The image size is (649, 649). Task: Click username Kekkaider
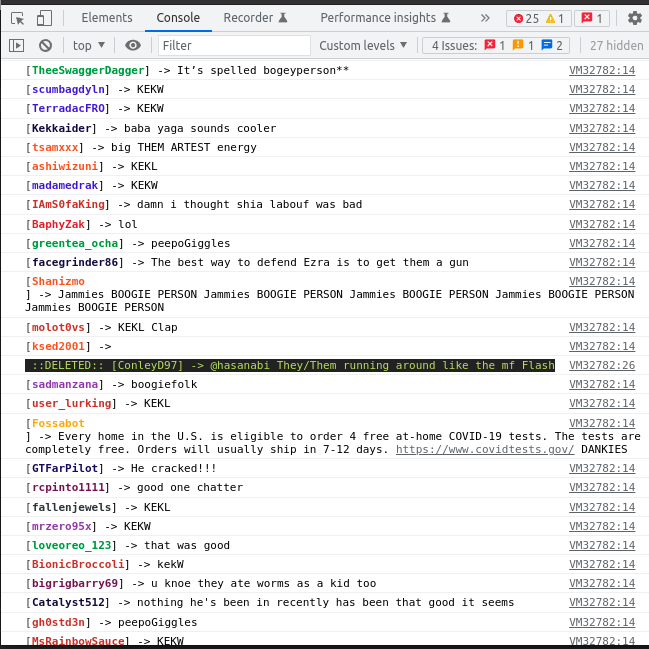[61, 128]
